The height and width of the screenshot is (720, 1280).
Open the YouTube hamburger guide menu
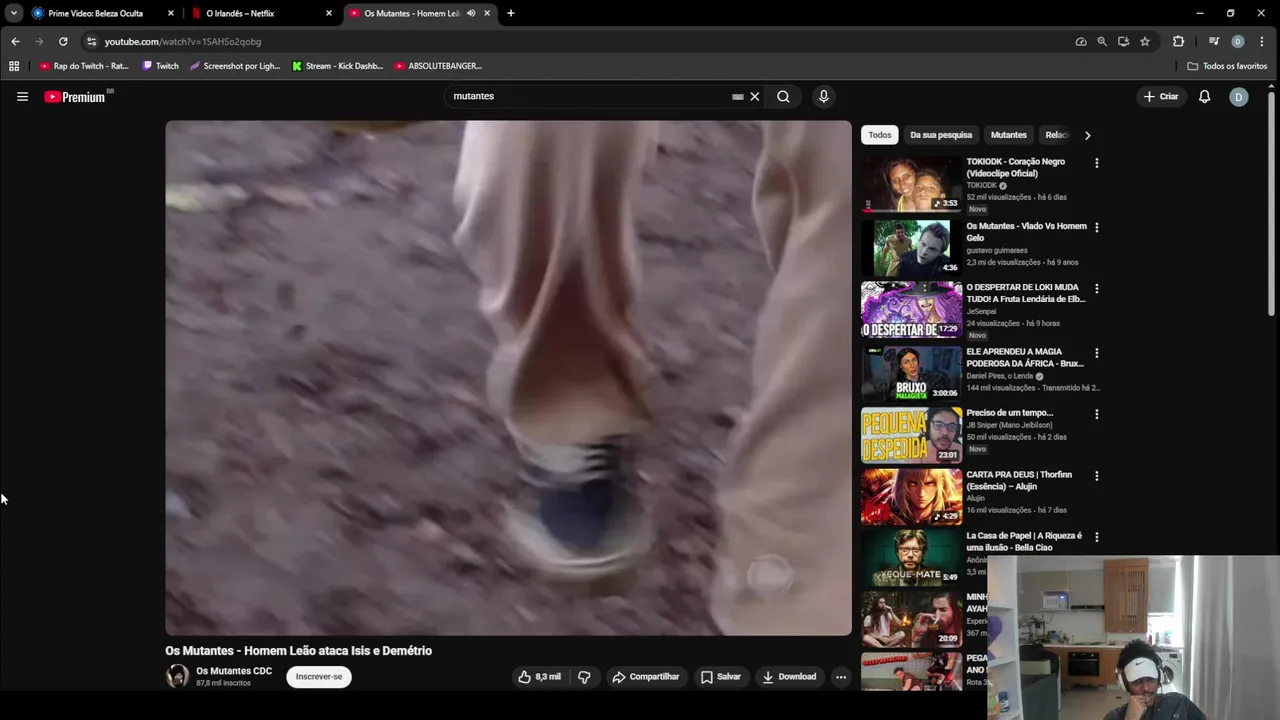tap(22, 97)
